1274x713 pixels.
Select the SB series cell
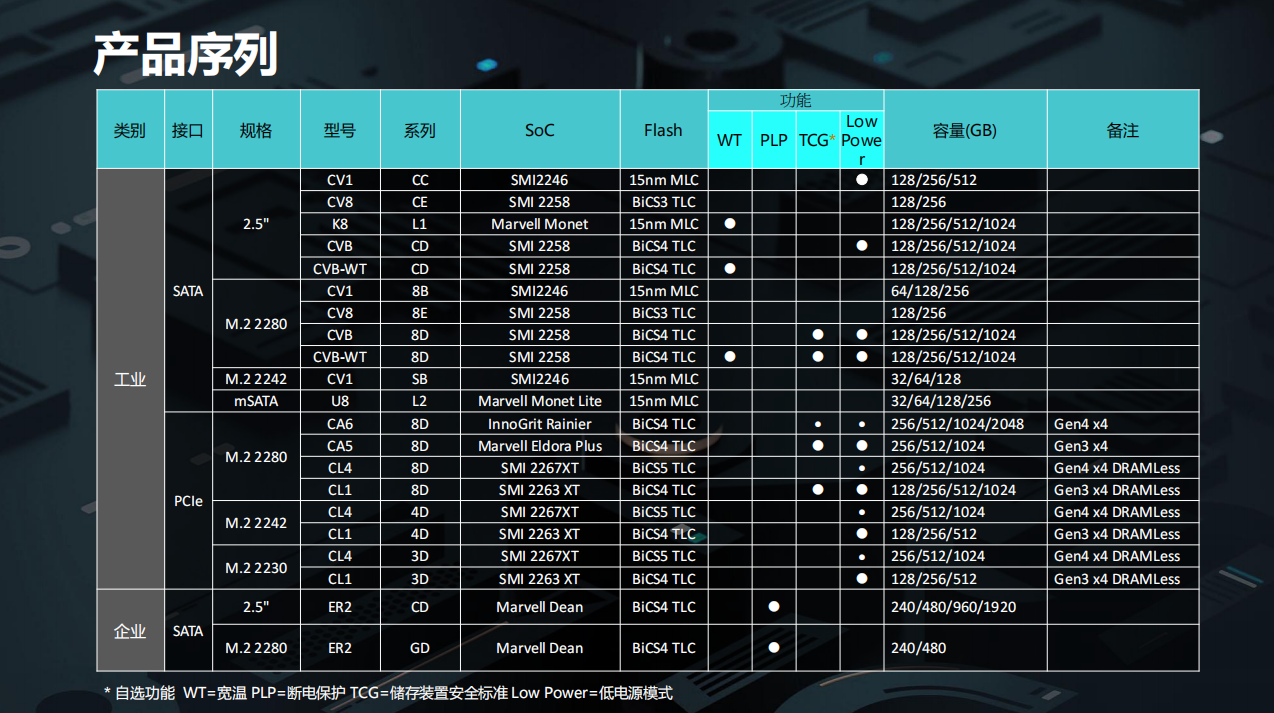coord(420,379)
